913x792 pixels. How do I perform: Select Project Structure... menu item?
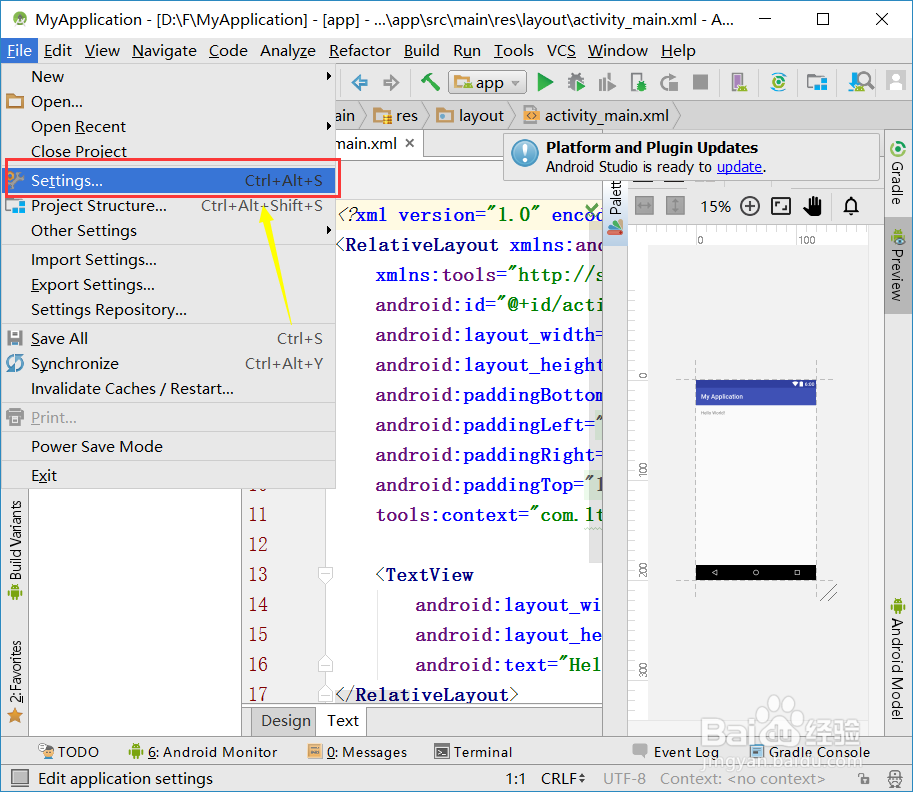168,206
